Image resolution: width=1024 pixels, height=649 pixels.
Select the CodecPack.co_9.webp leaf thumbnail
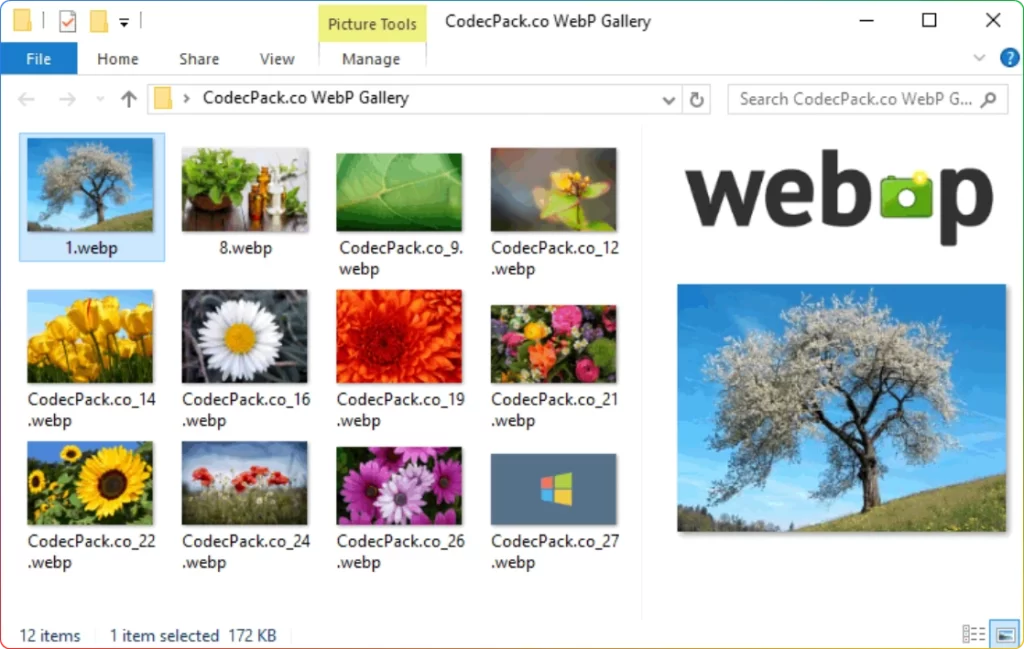399,192
